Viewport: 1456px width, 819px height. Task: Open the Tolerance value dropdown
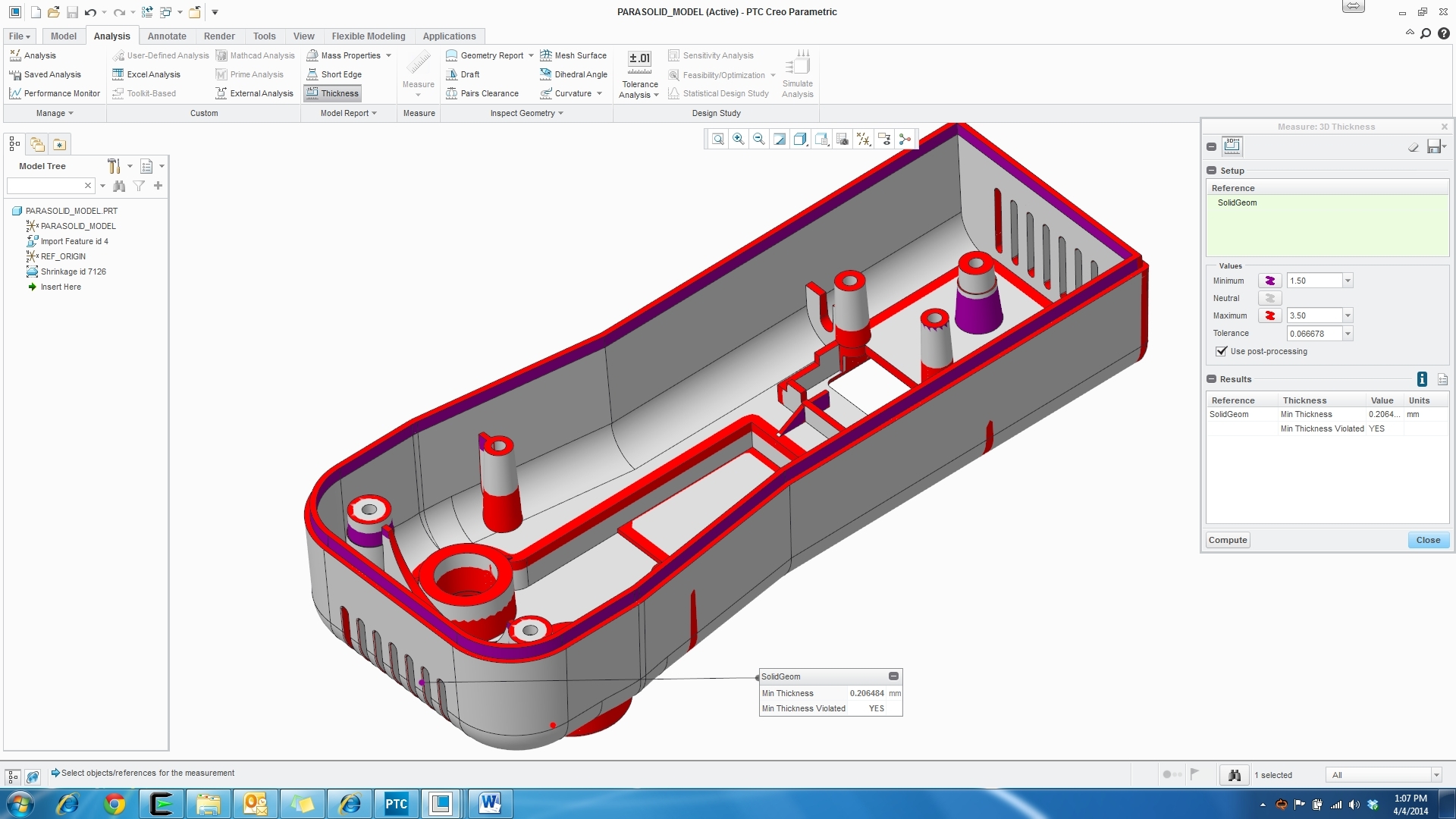point(1348,334)
